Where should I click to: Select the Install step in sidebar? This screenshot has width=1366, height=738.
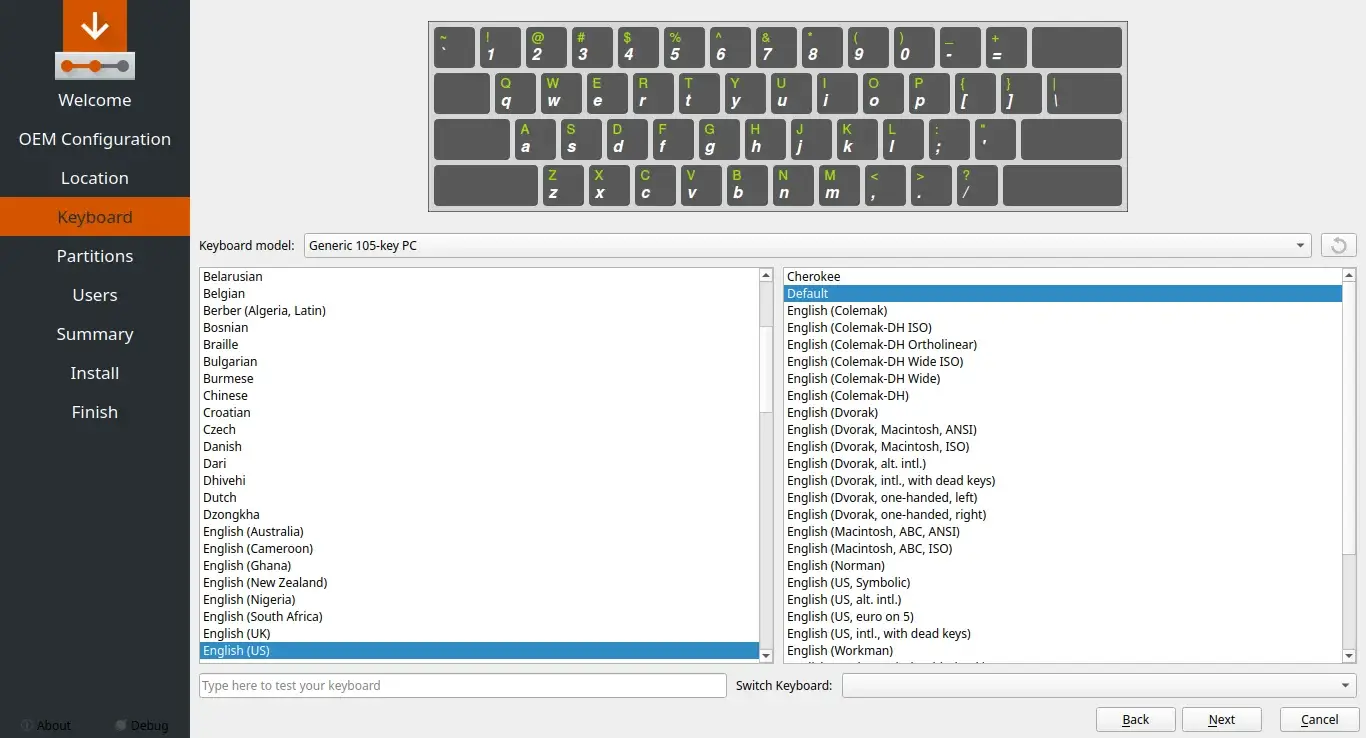coord(95,373)
